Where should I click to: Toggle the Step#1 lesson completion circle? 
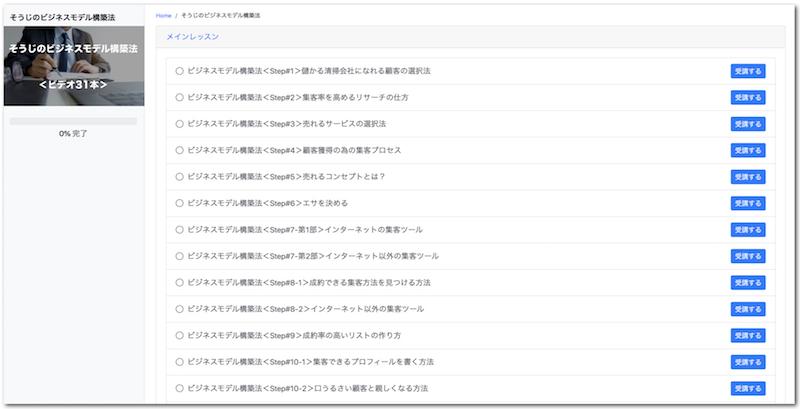tap(180, 71)
